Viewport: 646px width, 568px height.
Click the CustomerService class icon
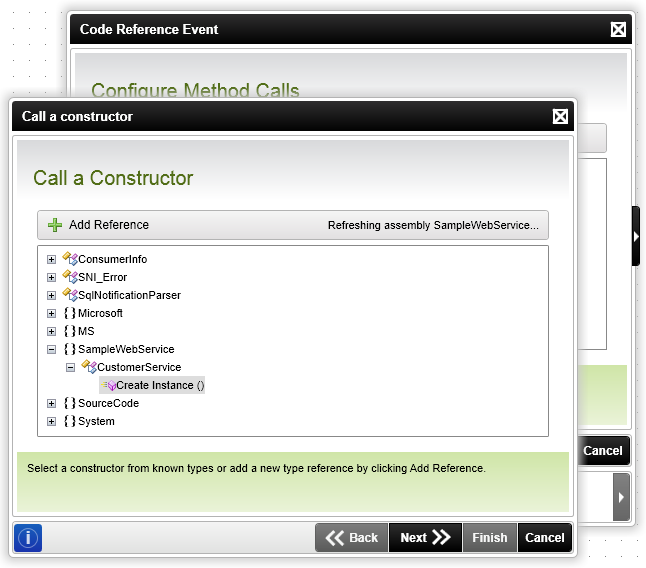(x=89, y=367)
